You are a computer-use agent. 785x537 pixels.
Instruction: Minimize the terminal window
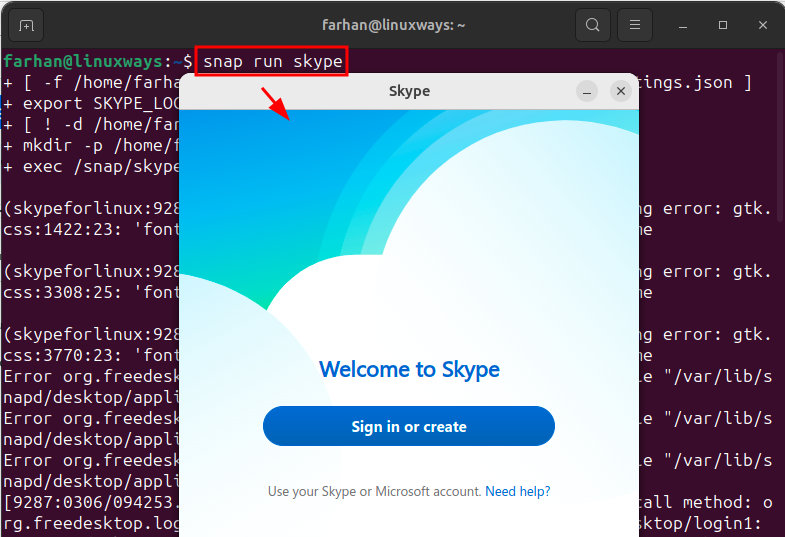pos(683,26)
